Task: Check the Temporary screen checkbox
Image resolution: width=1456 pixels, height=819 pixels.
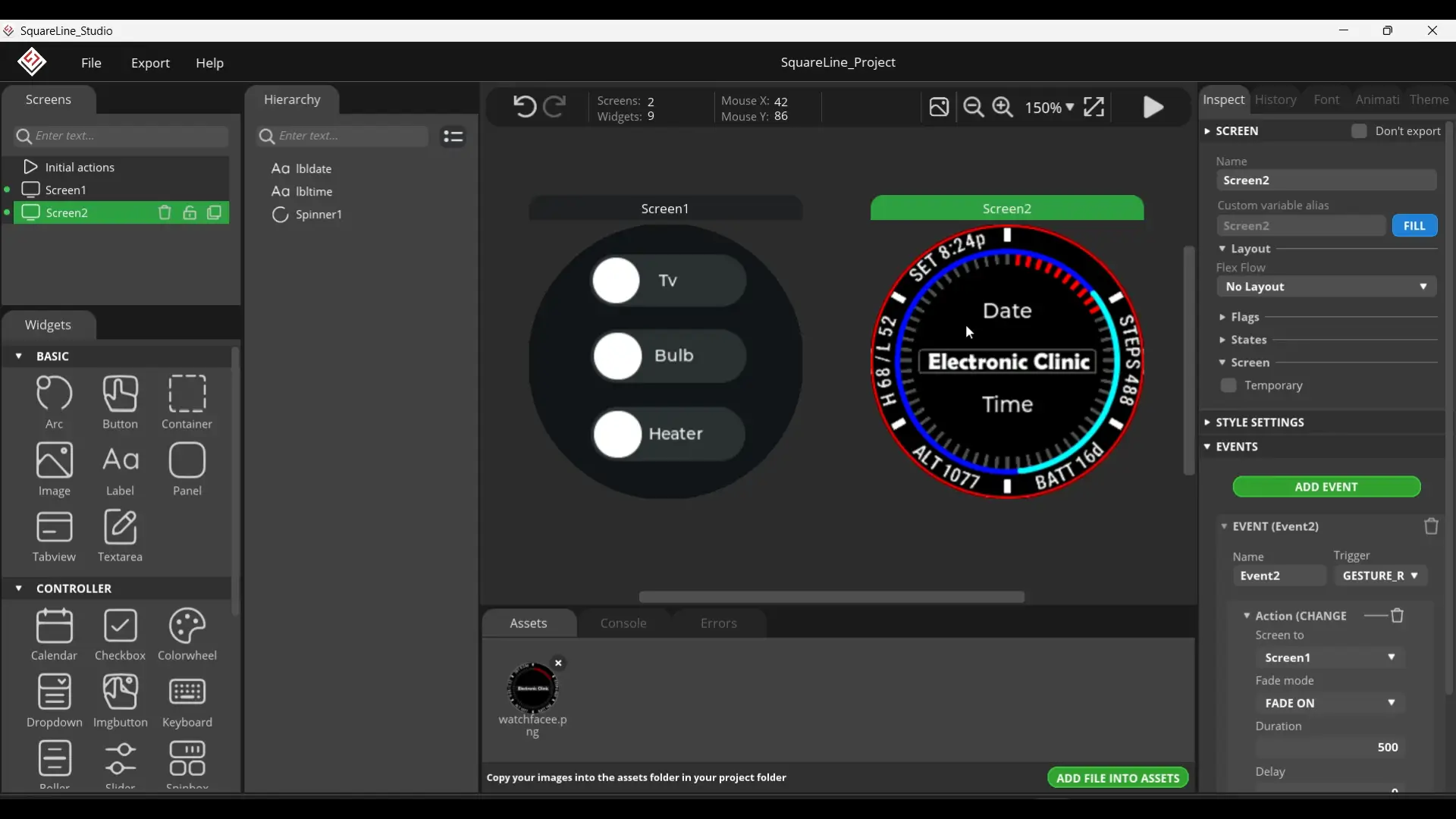Action: [x=1229, y=386]
